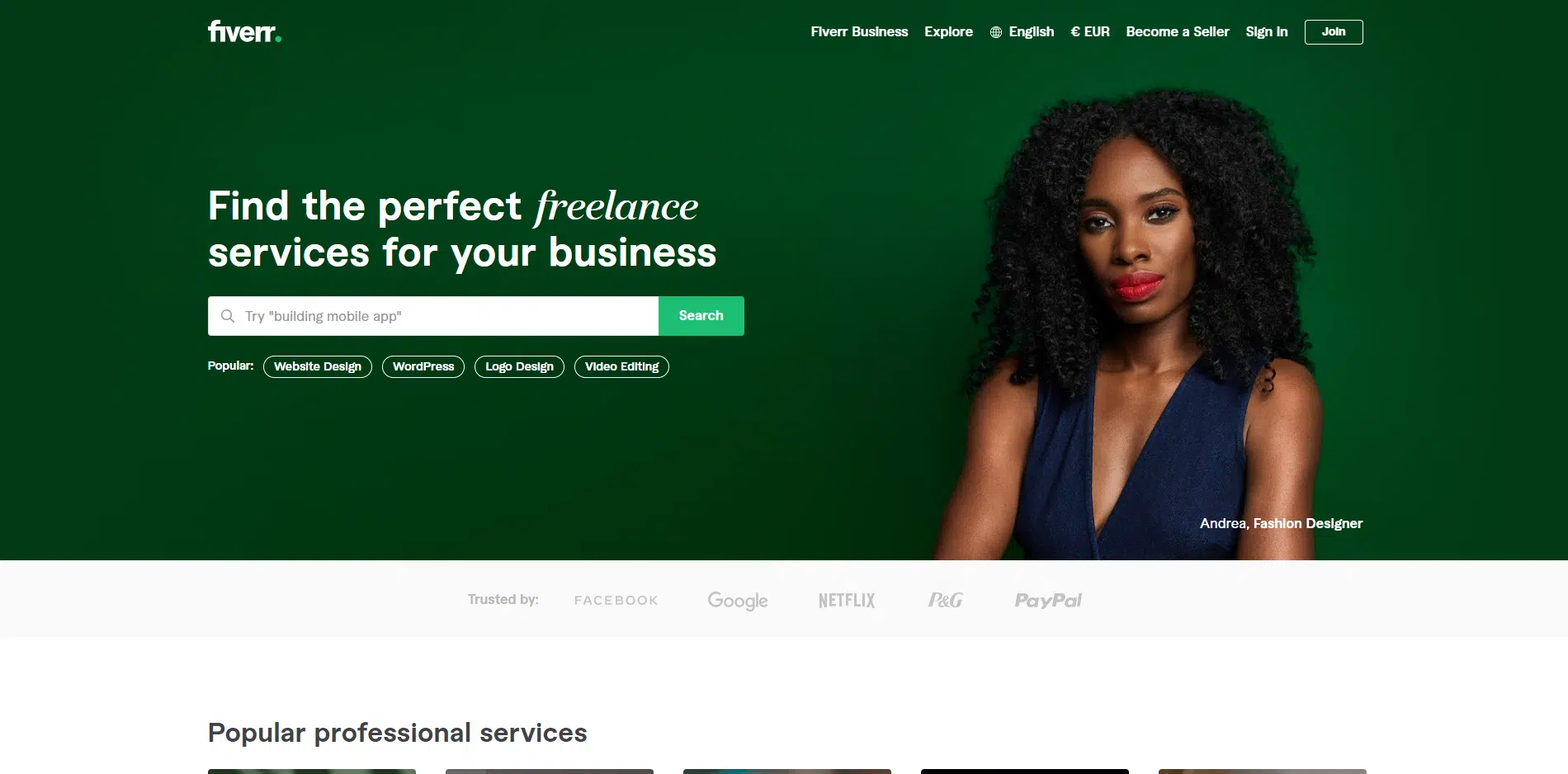The image size is (1568, 774).
Task: Click the PayPal trusted-by logo
Action: (1048, 600)
